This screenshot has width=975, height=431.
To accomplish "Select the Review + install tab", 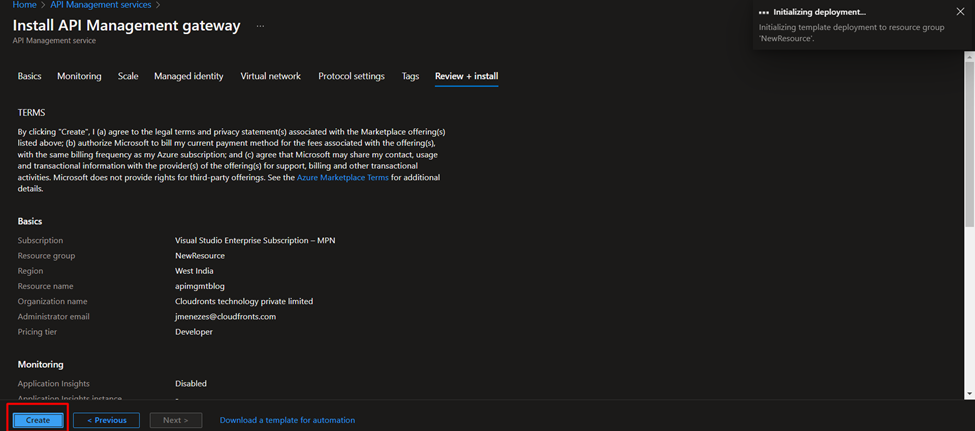I will 466,76.
